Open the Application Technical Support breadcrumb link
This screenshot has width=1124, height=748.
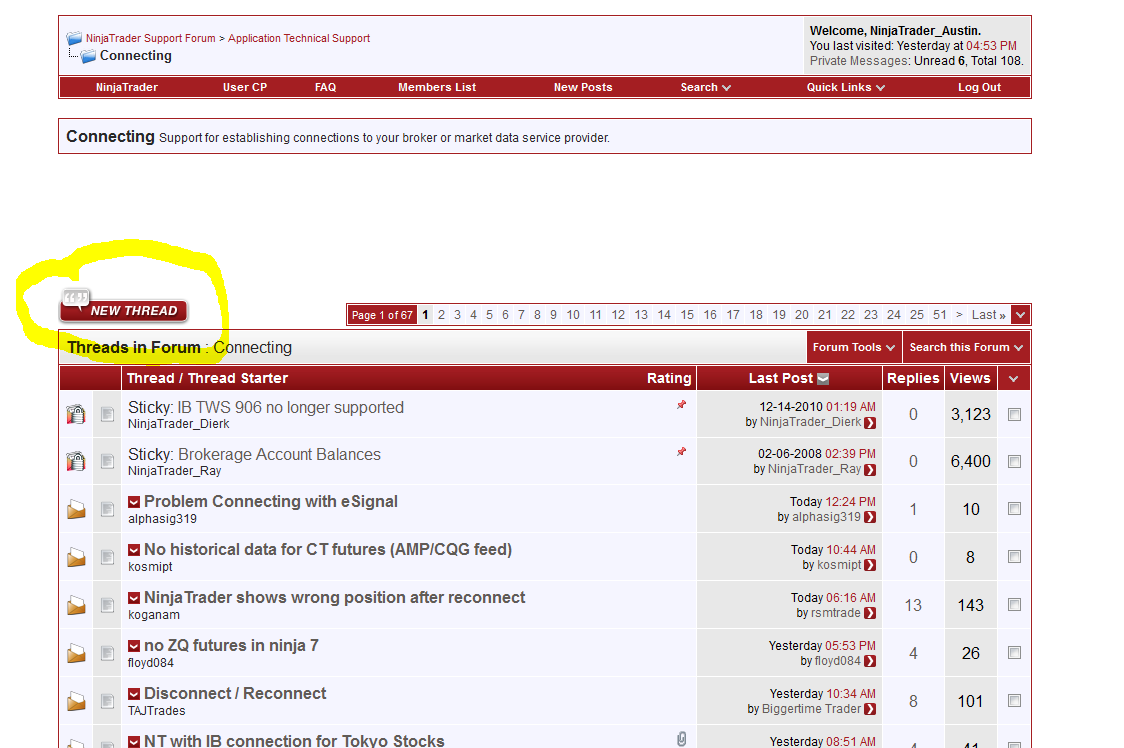pyautogui.click(x=299, y=38)
